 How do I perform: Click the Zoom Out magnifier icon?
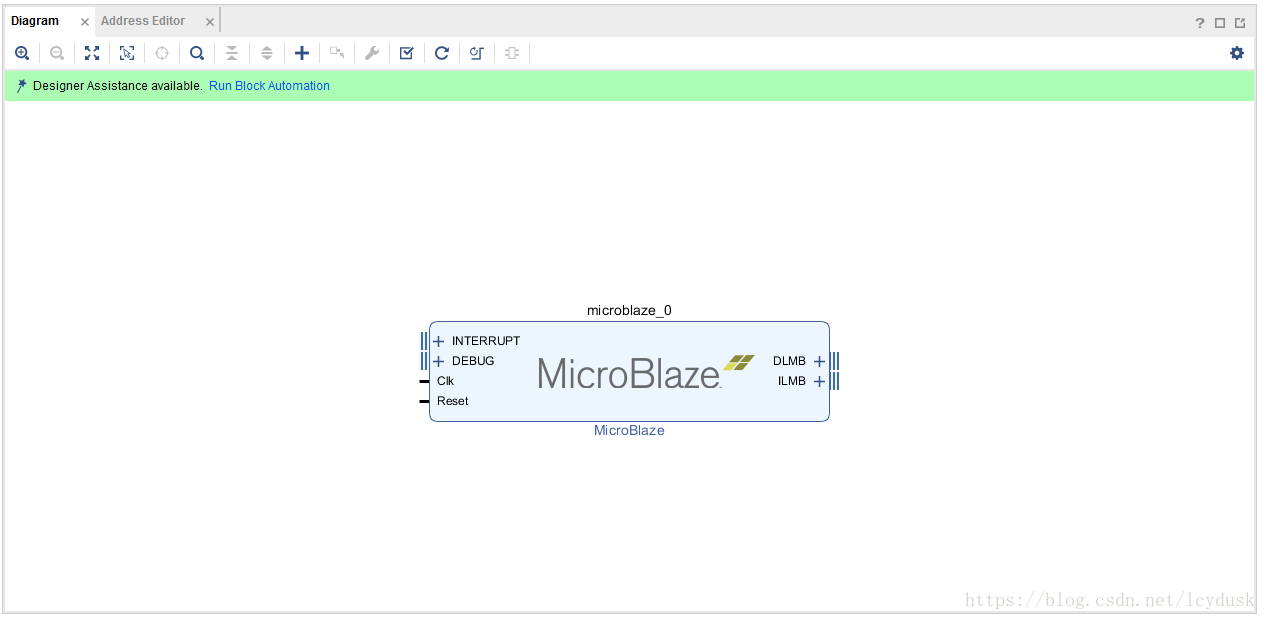[57, 53]
